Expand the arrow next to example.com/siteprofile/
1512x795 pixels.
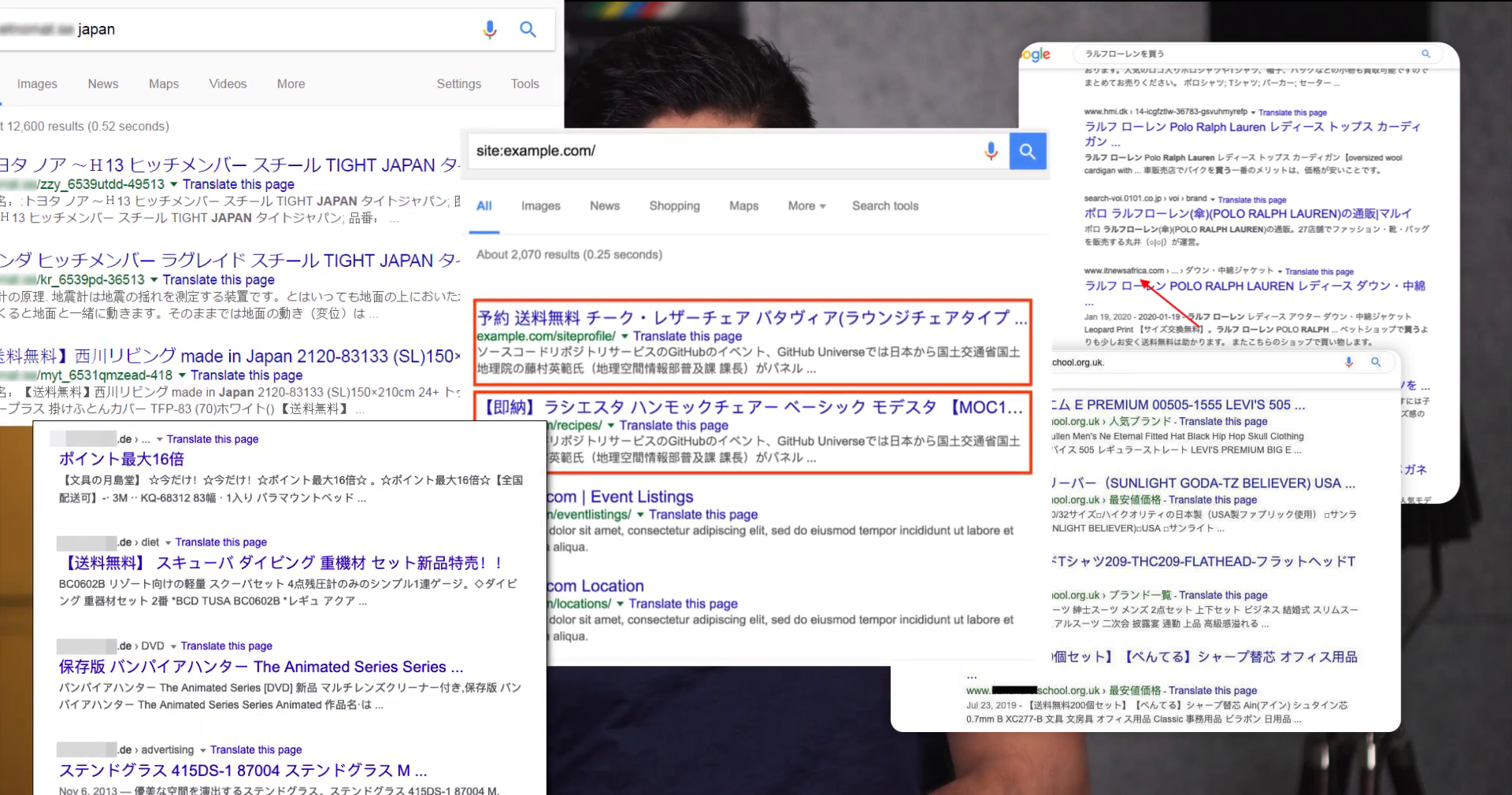[x=624, y=336]
